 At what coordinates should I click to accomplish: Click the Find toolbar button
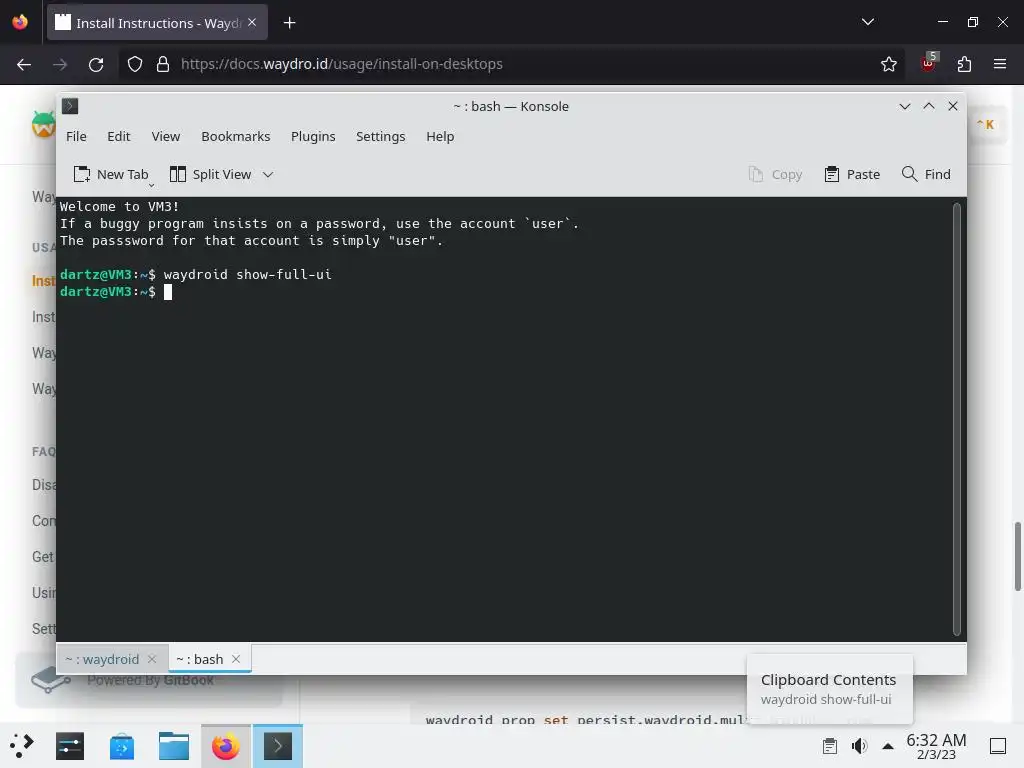click(926, 174)
